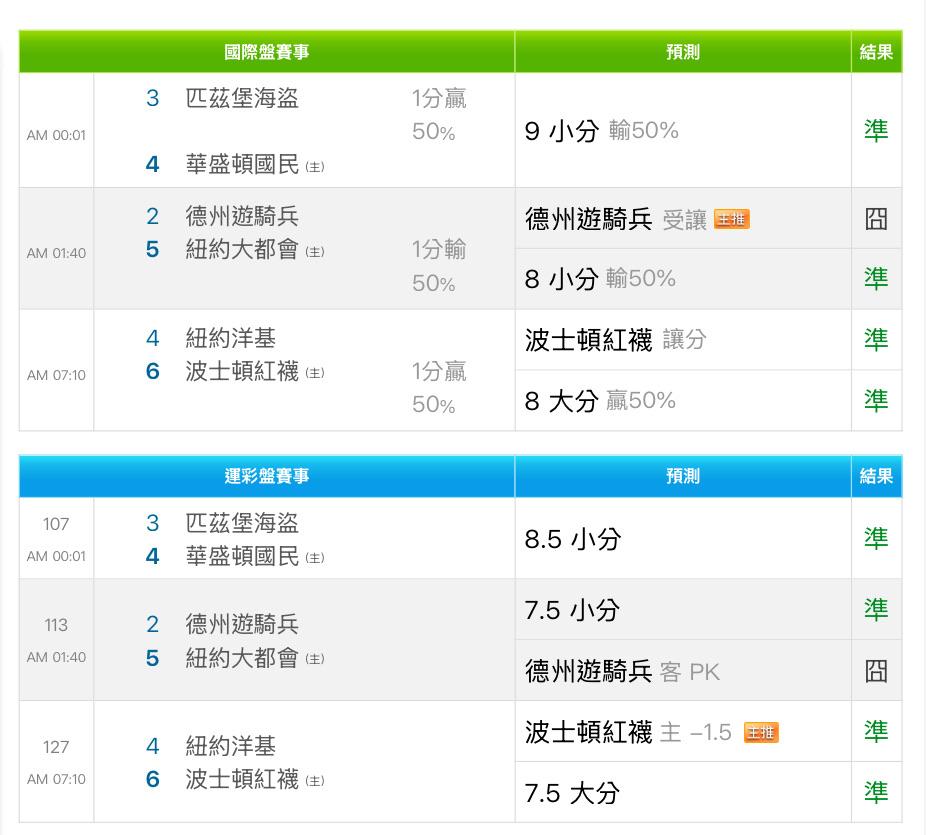Click the 準 result for 9 小分 輸50%
The height and width of the screenshot is (835, 931).
tap(876, 130)
